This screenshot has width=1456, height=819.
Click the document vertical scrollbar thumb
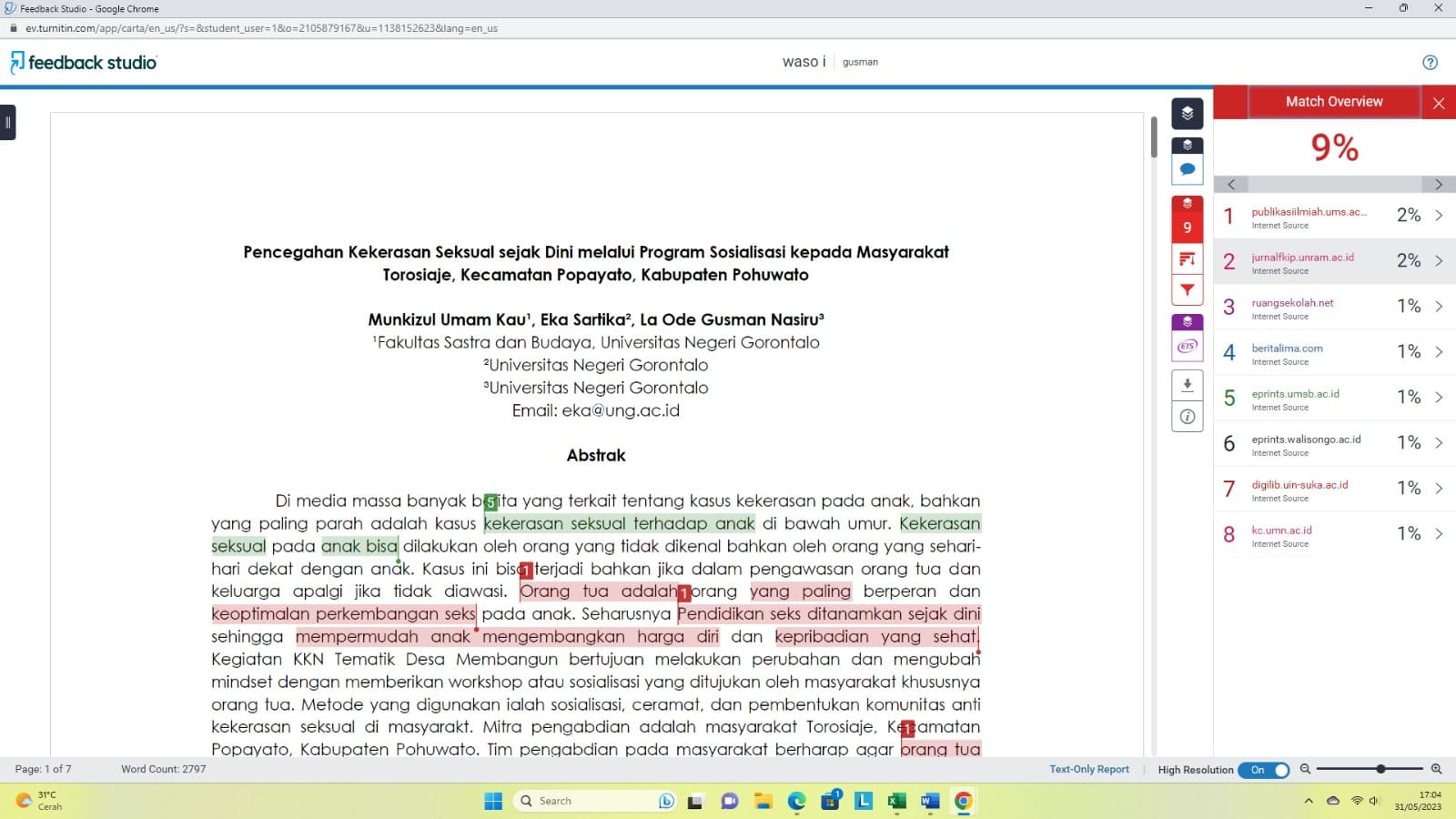(1154, 136)
